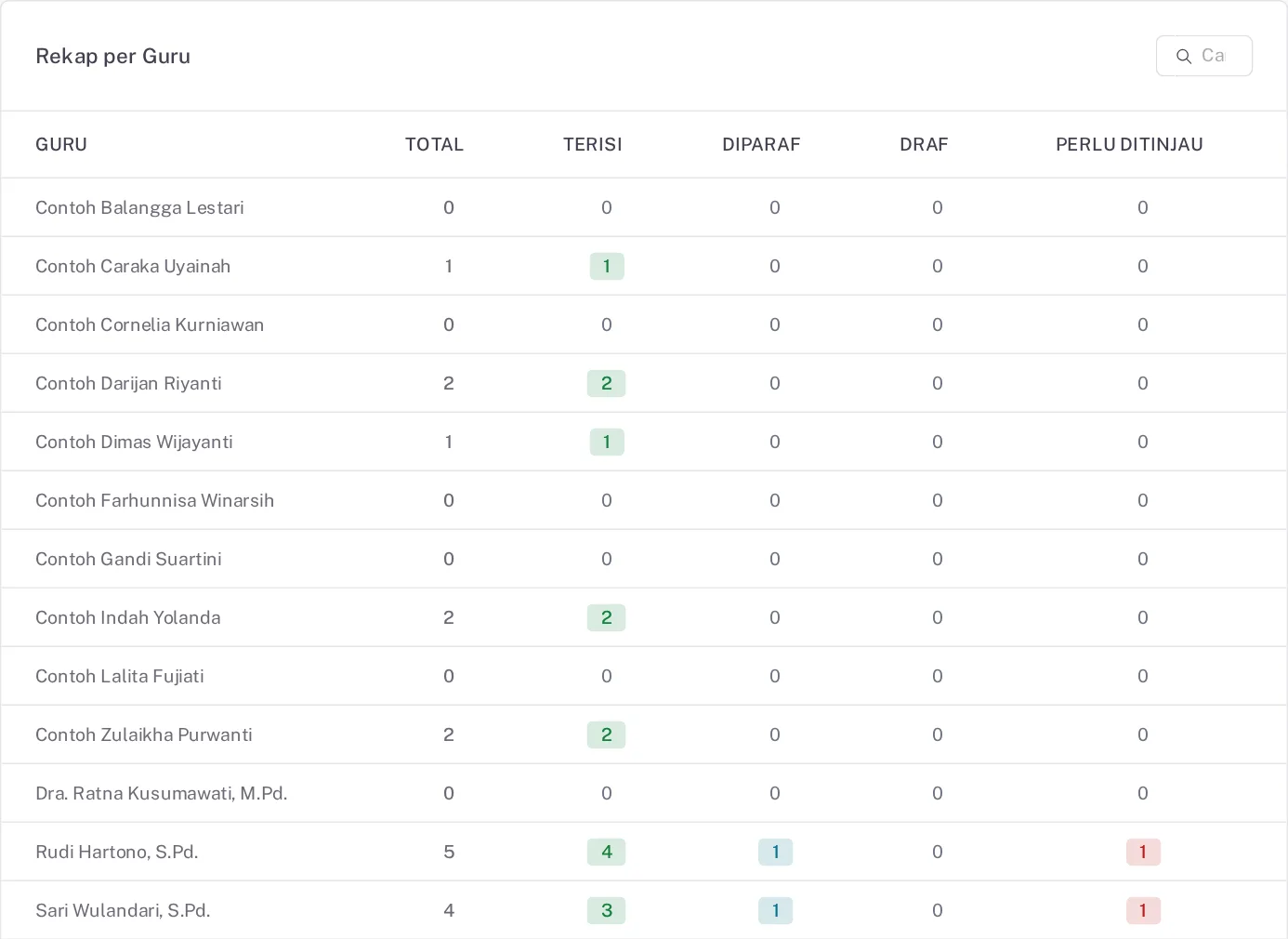The height and width of the screenshot is (939, 1288).
Task: Click the green Terisi badge for Contoh Zulaikha Purwanti
Action: click(607, 734)
